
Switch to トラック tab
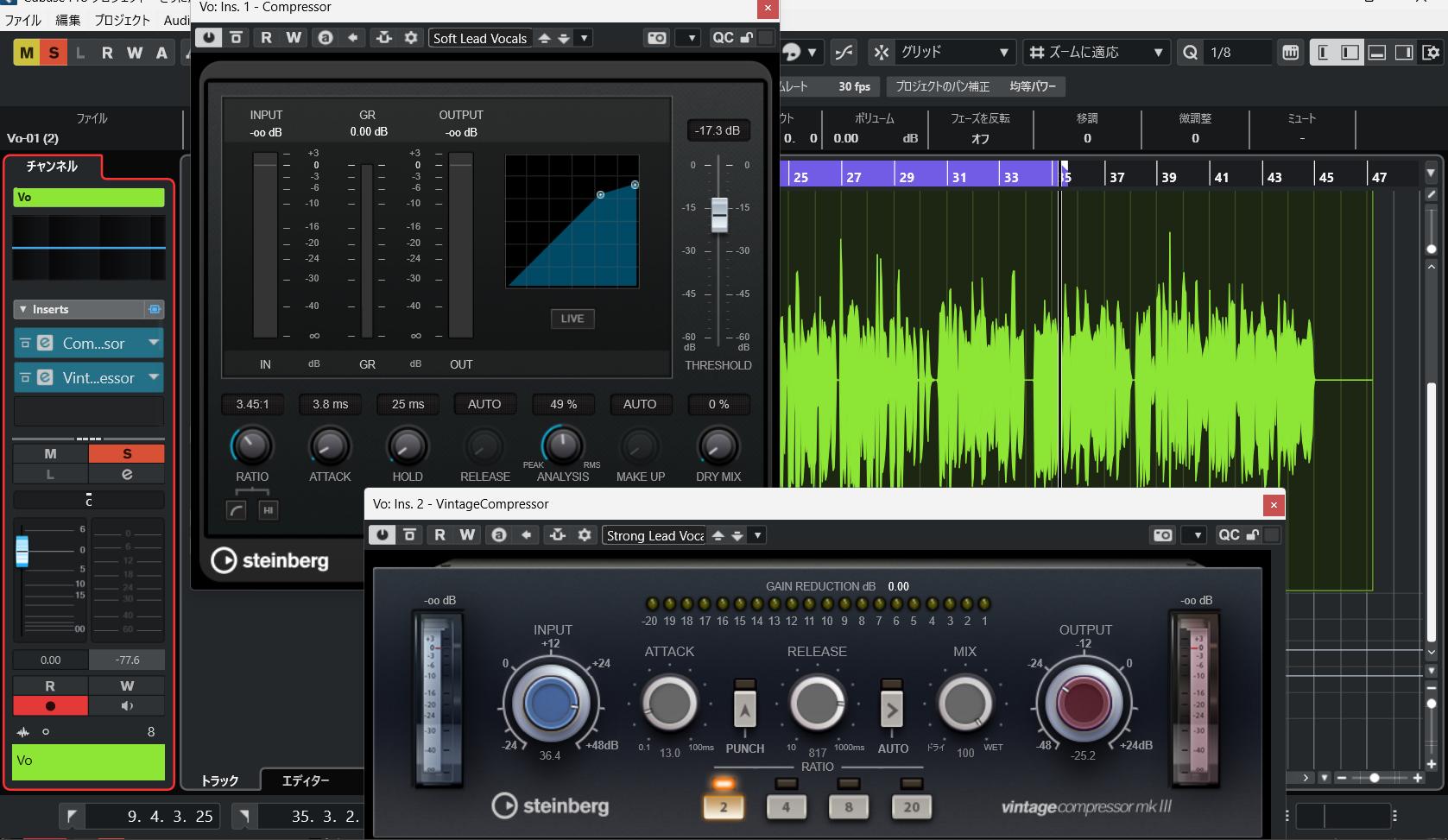[220, 780]
